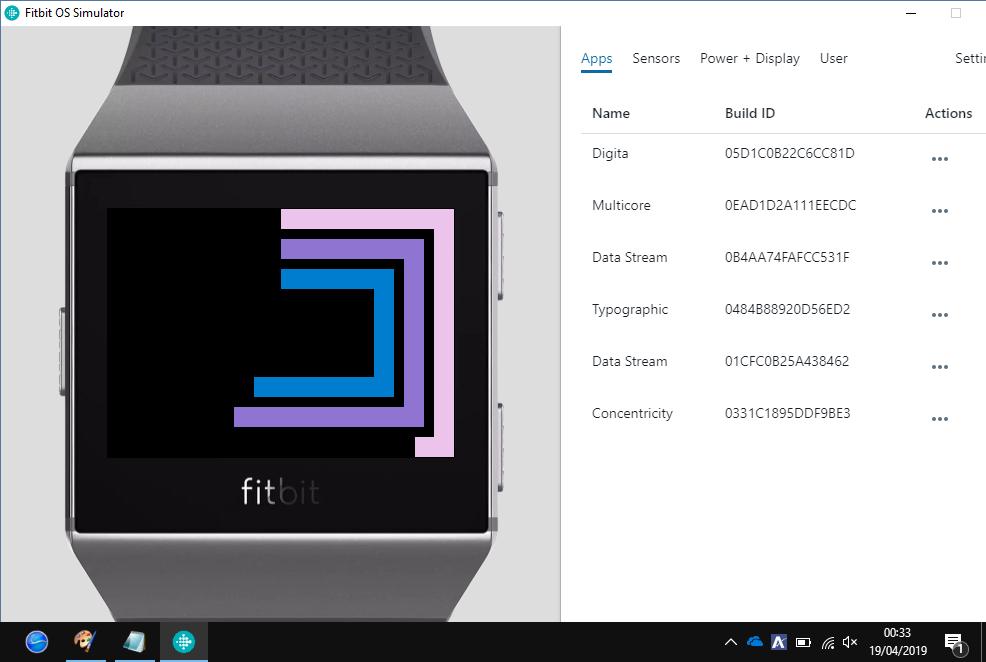Select build ID 05D1C0B22C6CC81D
The height and width of the screenshot is (662, 986).
(x=789, y=153)
